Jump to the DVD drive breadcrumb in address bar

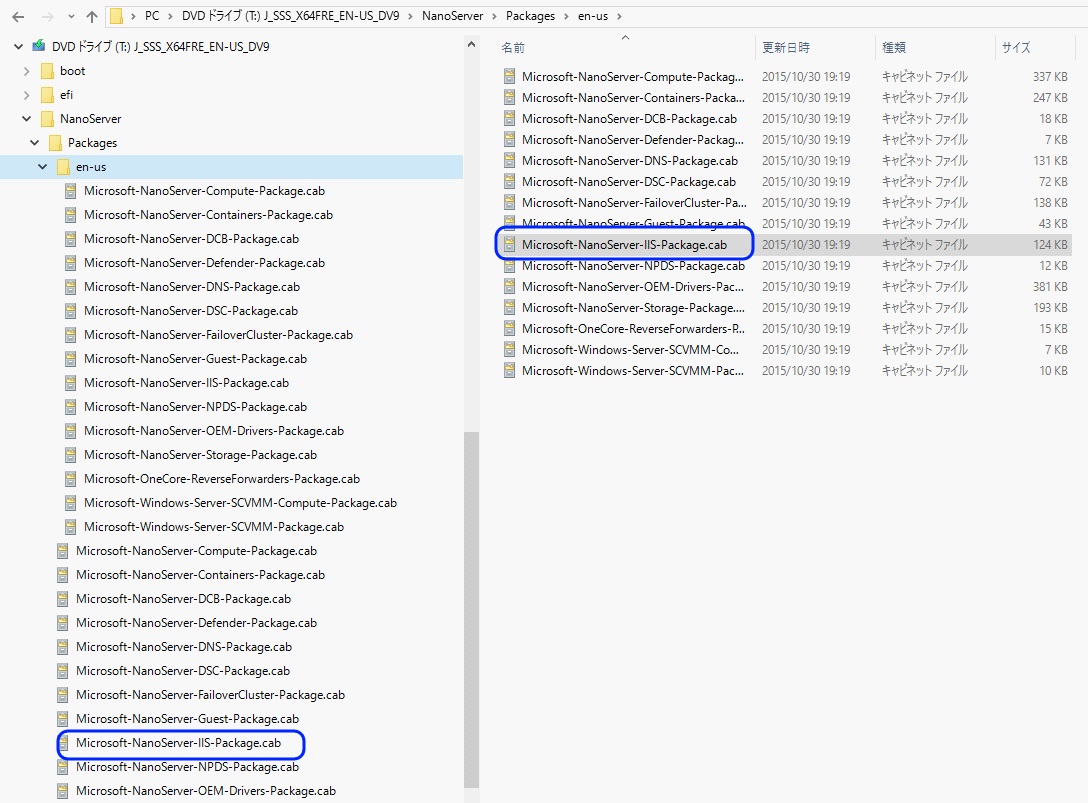[x=291, y=16]
